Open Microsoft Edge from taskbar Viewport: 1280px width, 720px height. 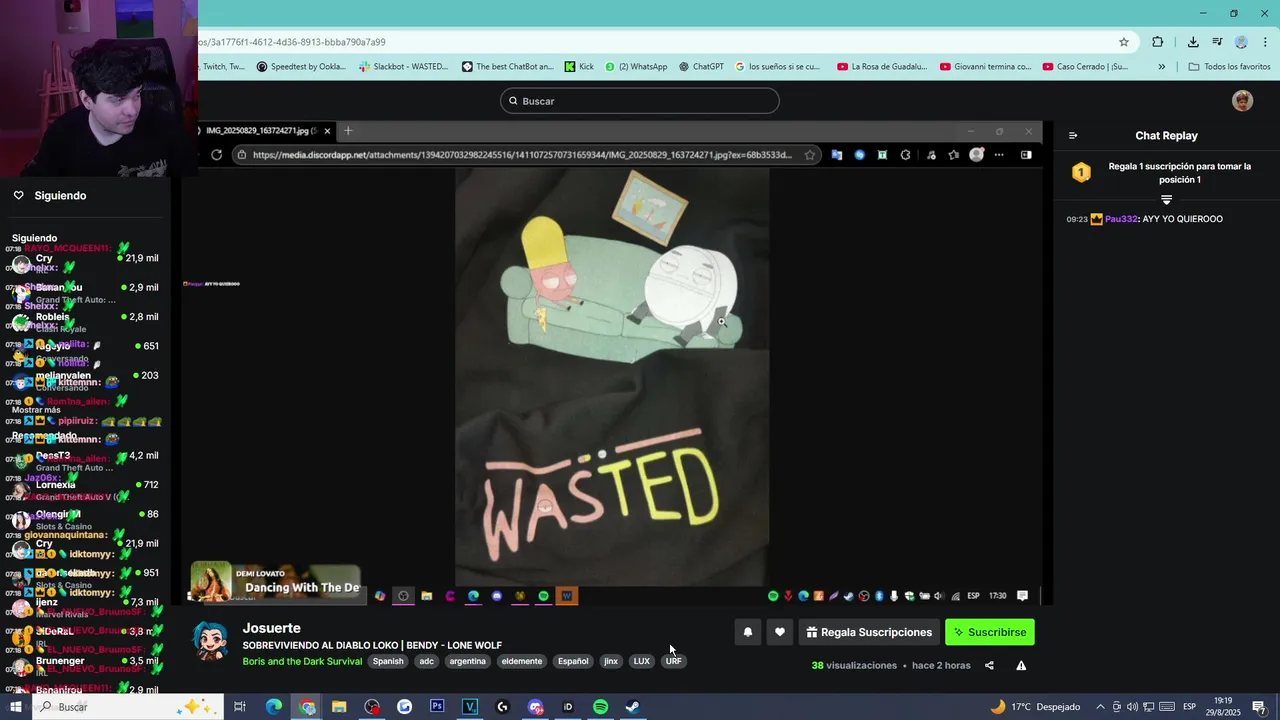pos(273,707)
